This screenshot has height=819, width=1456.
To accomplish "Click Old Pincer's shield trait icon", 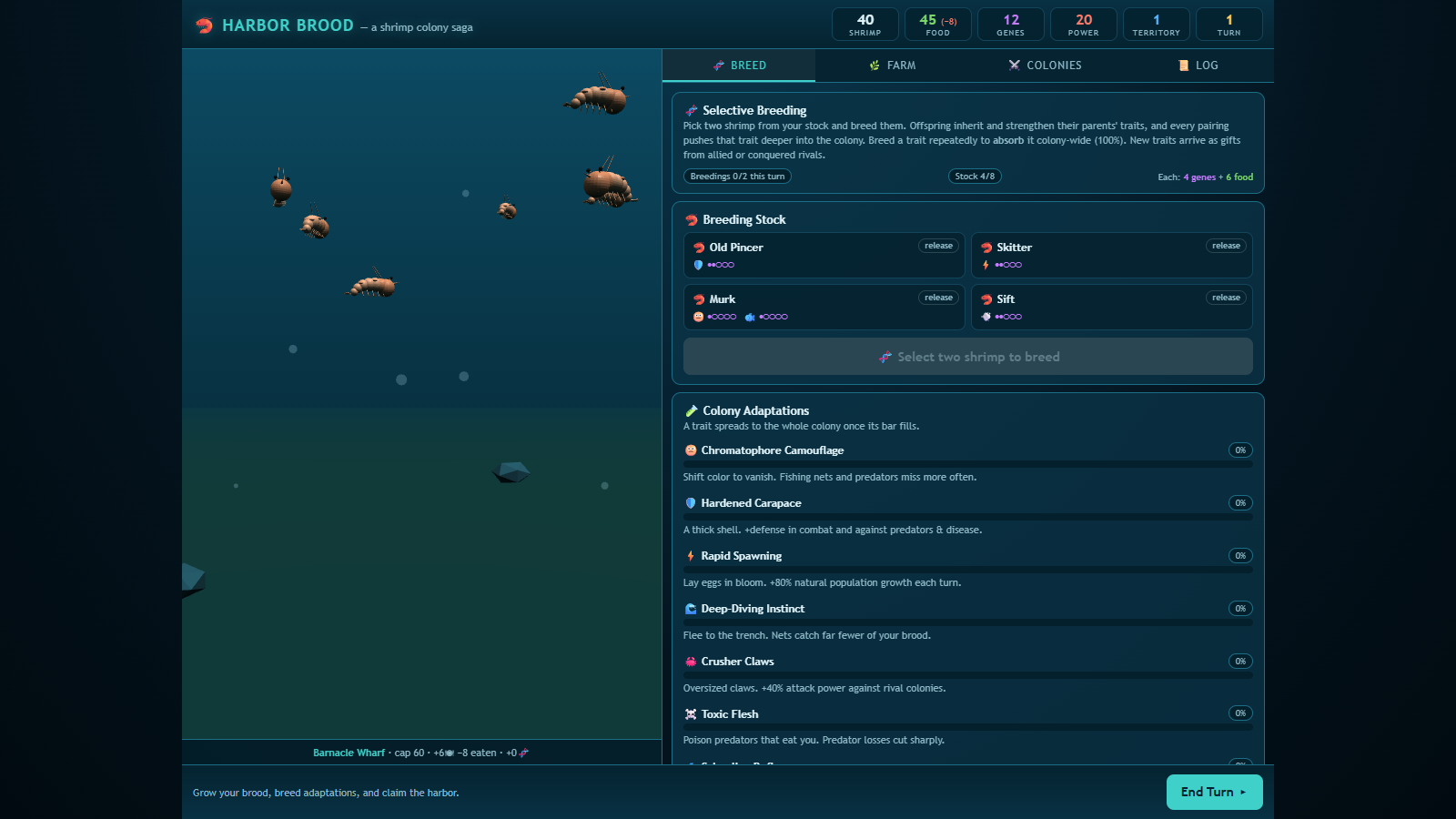I will 698,265.
